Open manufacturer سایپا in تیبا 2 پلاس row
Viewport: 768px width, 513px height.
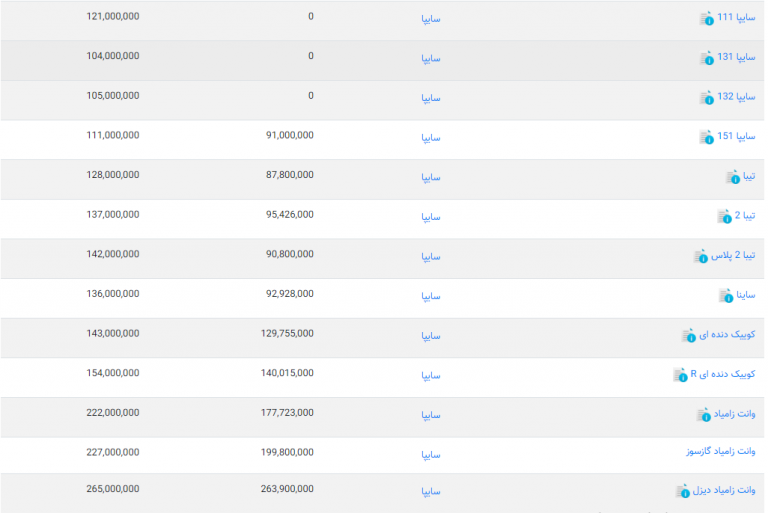point(431,257)
